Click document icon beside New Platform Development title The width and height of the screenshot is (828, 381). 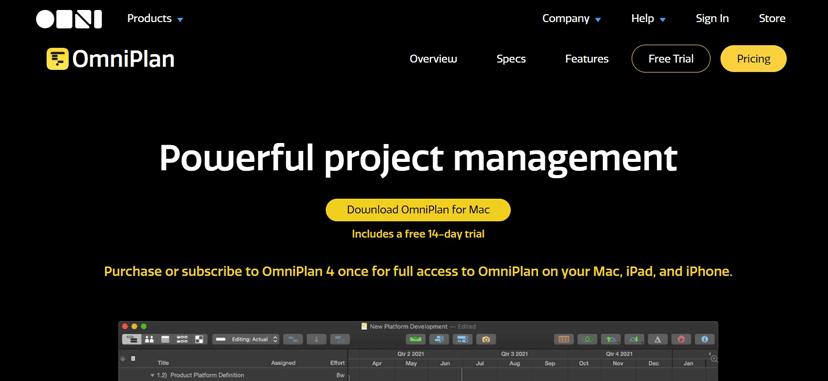click(x=364, y=327)
